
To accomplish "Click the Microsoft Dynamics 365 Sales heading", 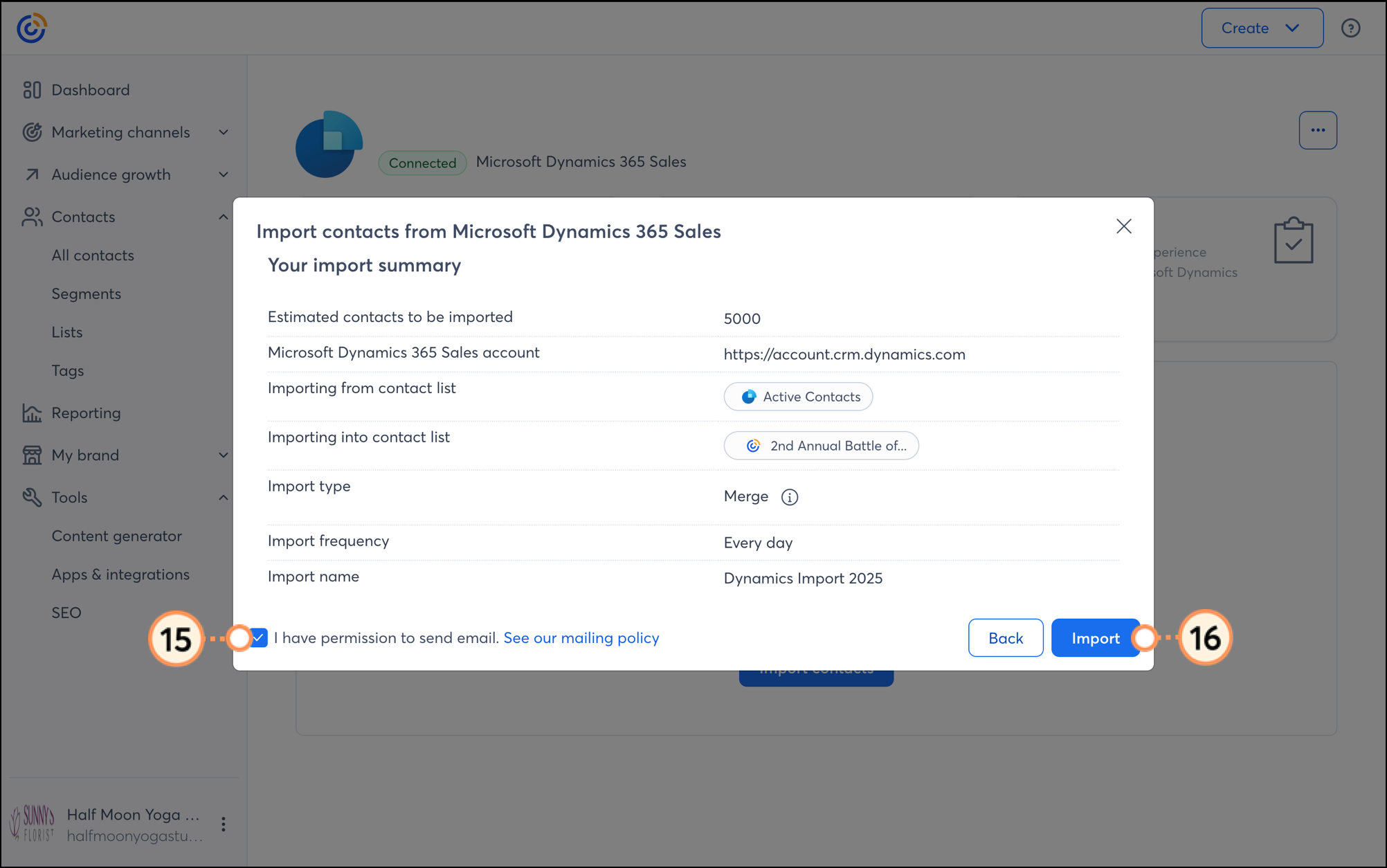I will point(581,162).
